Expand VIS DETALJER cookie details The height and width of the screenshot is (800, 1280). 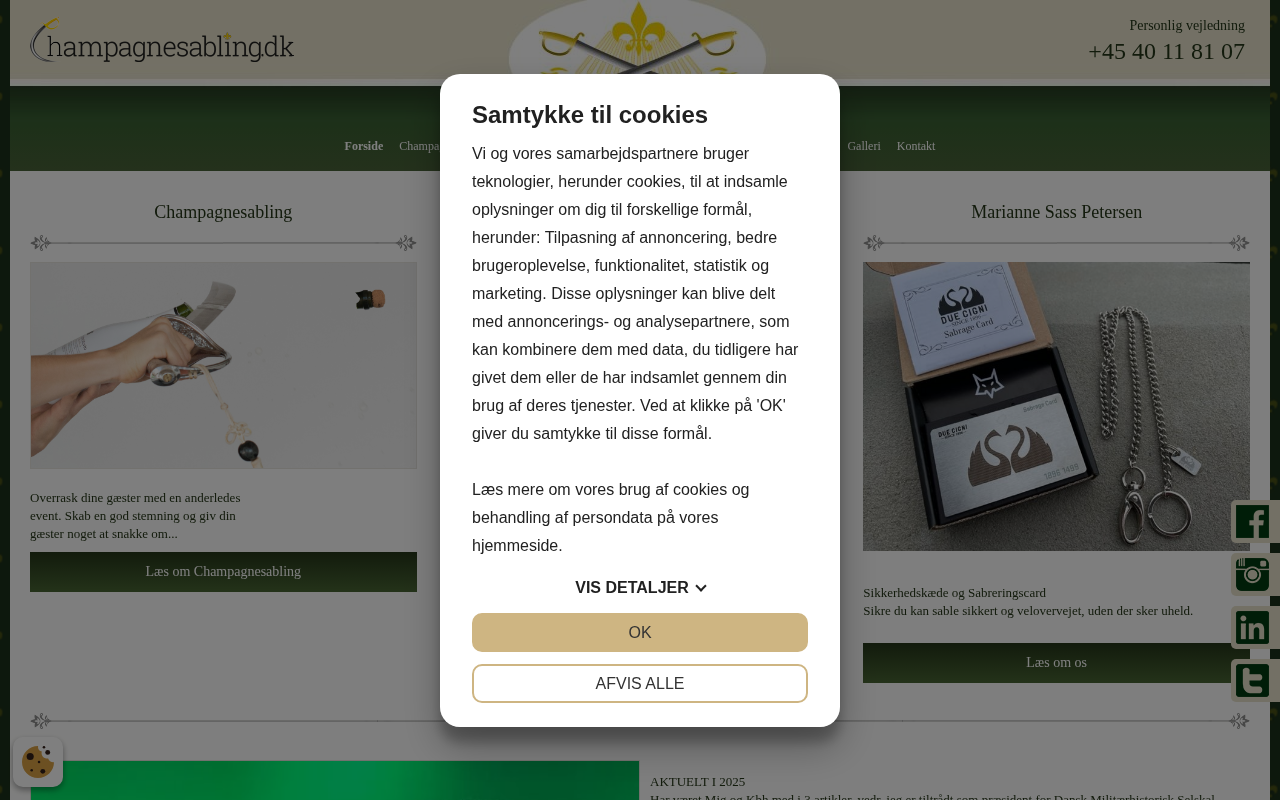click(640, 588)
